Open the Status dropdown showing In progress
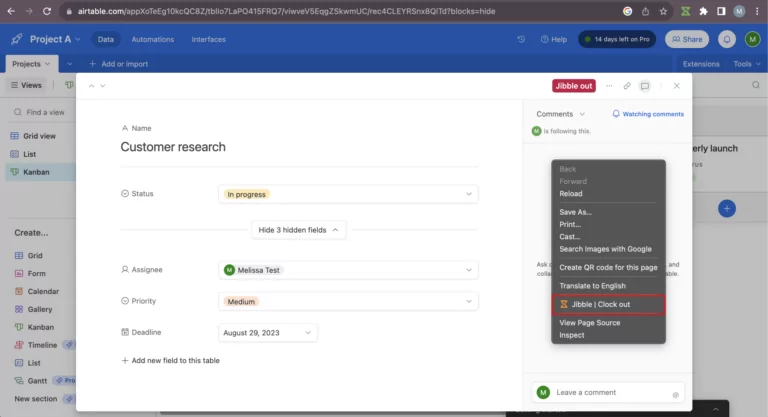Viewport: 768px width, 417px height. click(x=347, y=194)
